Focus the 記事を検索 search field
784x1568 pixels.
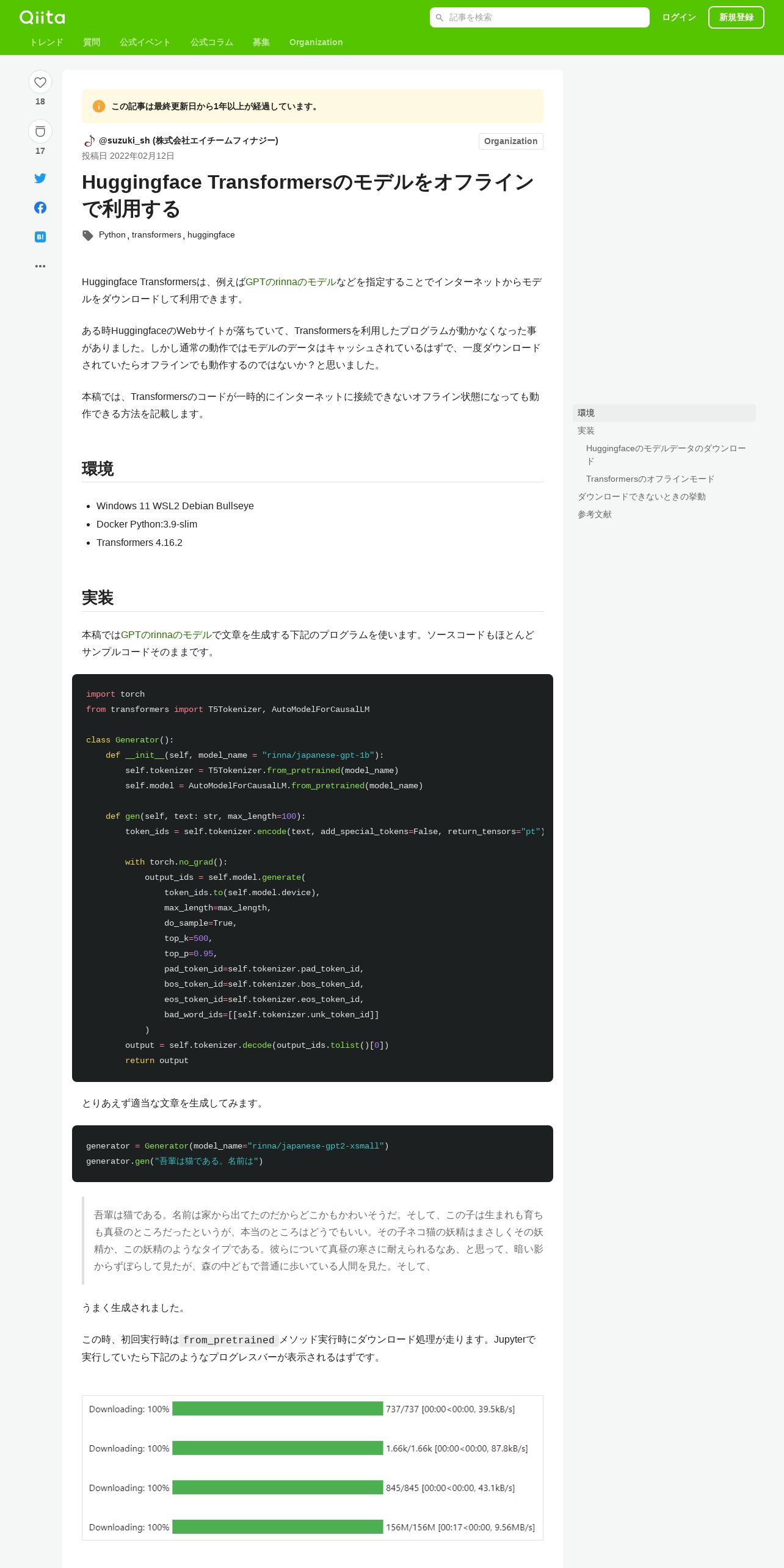540,17
